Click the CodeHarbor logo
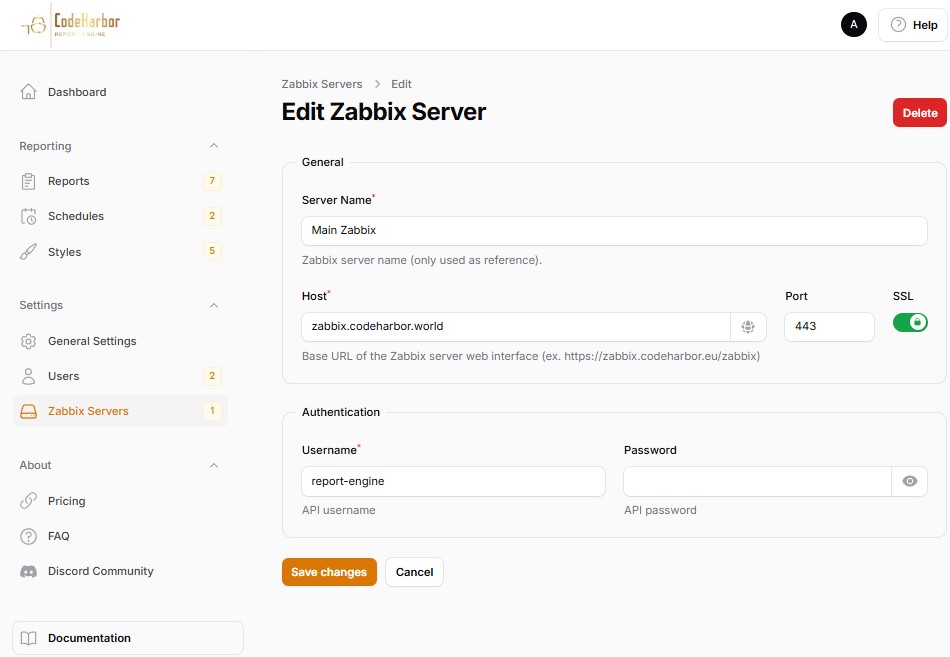Image resolution: width=950 pixels, height=657 pixels. click(x=71, y=24)
